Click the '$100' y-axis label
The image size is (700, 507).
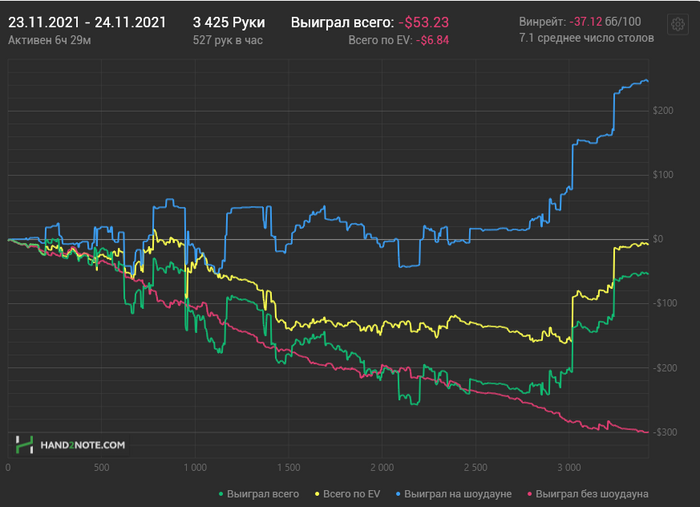pyautogui.click(x=663, y=175)
